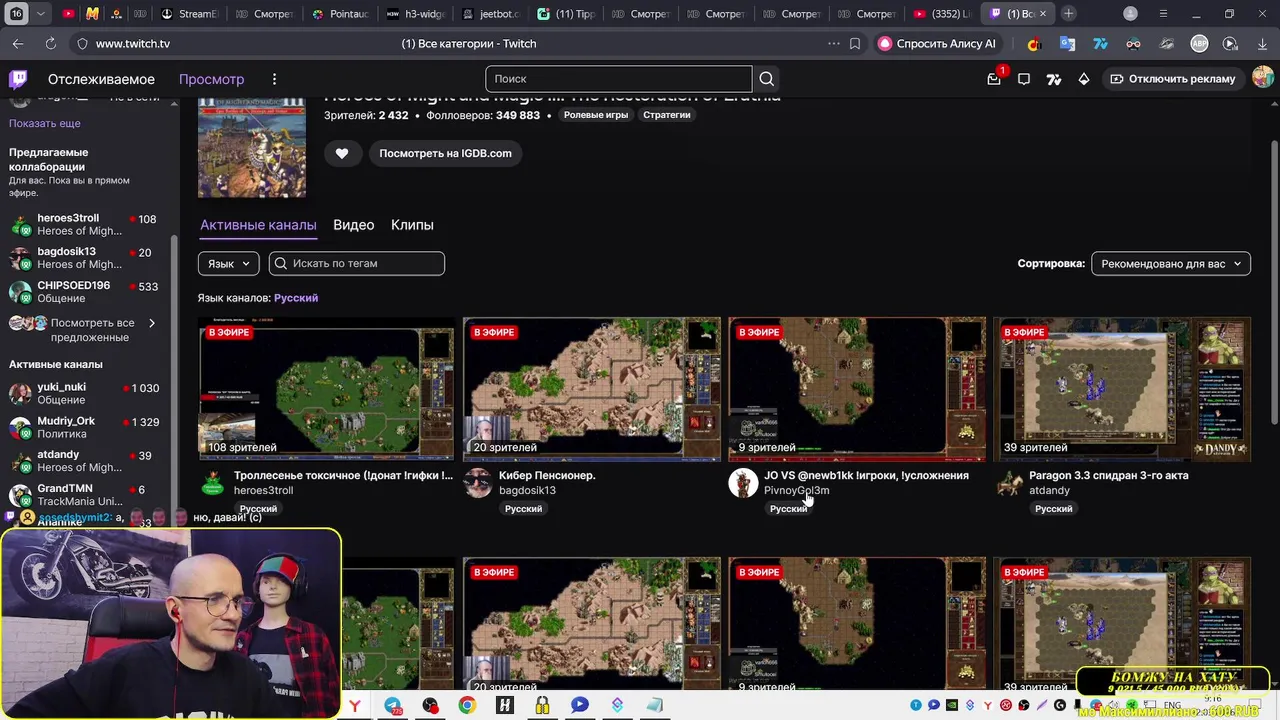Switch to the jeetbot browser tab
Image resolution: width=1280 pixels, height=720 pixels.
coord(492,14)
